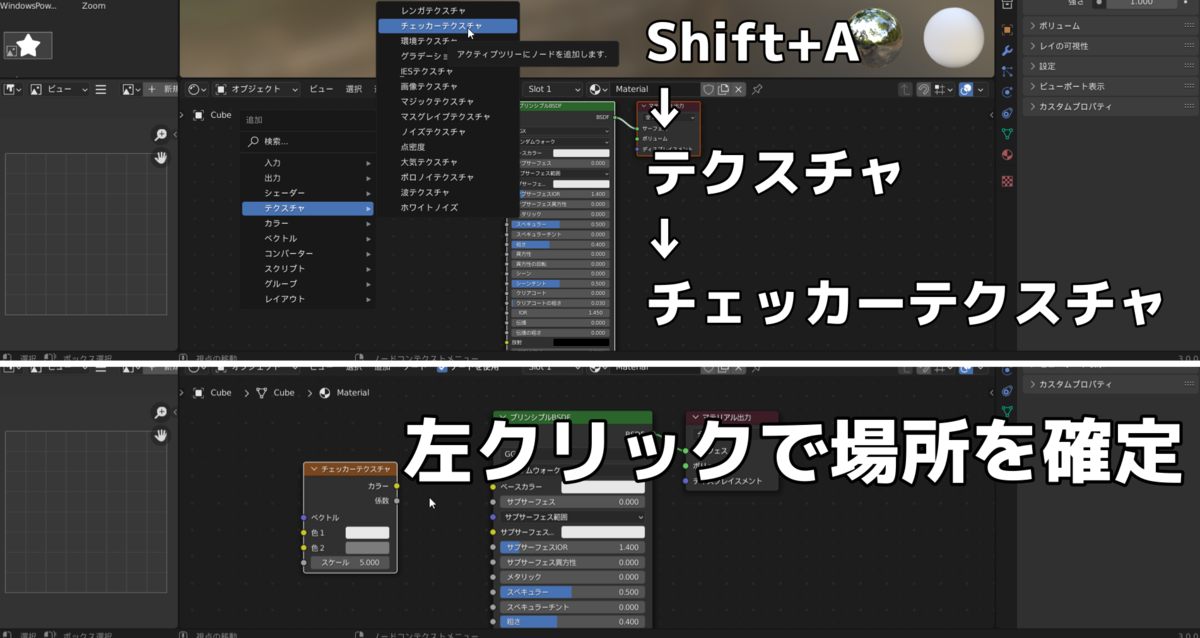Open the シェーダー submenu in Add menu
1200x638 pixels.
pyautogui.click(x=308, y=192)
